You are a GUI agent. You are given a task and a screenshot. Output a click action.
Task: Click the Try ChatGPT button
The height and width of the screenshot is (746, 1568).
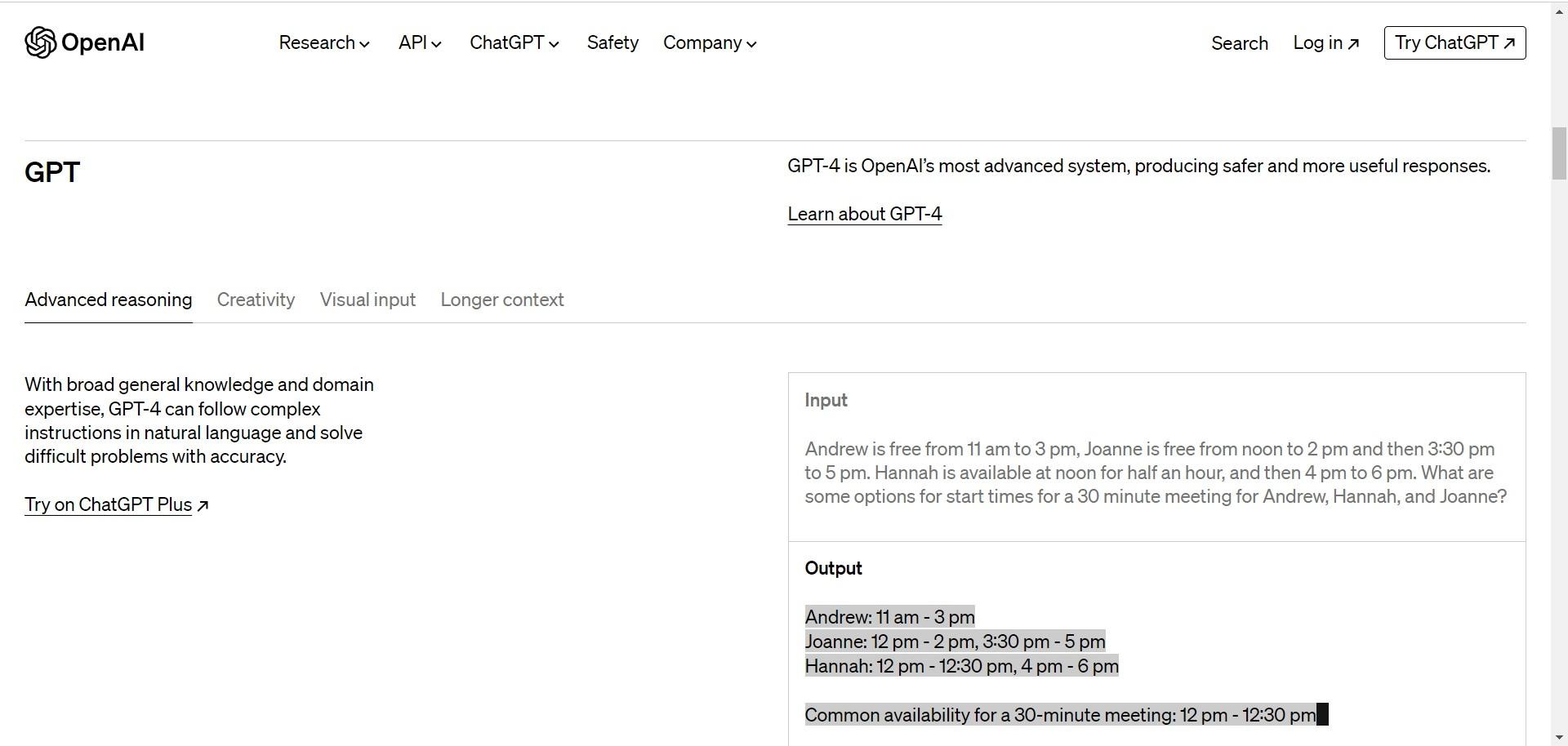tap(1454, 42)
